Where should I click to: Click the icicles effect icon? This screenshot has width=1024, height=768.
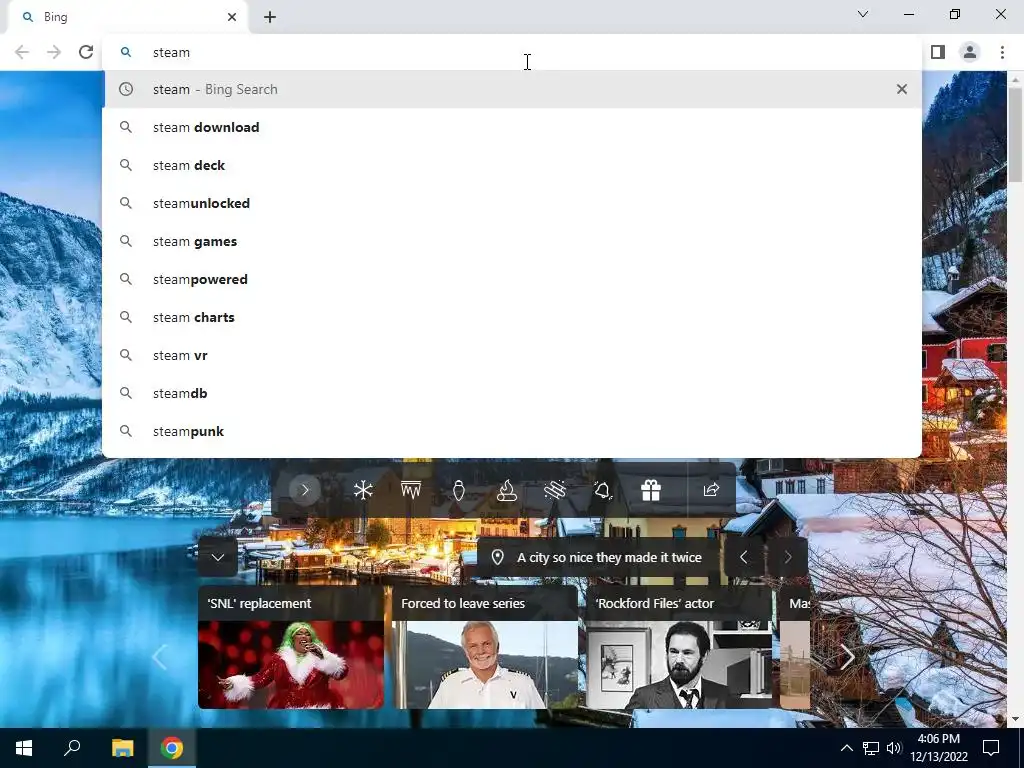coord(411,490)
